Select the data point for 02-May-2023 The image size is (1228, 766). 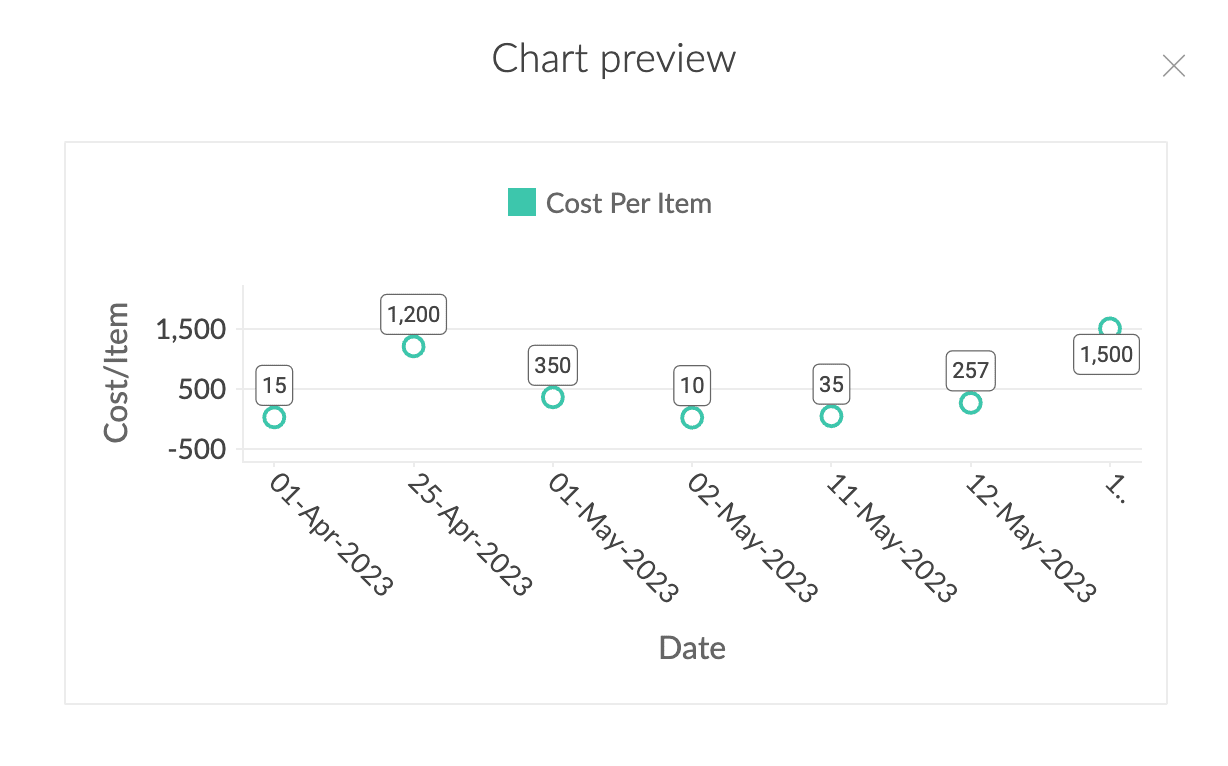(692, 417)
